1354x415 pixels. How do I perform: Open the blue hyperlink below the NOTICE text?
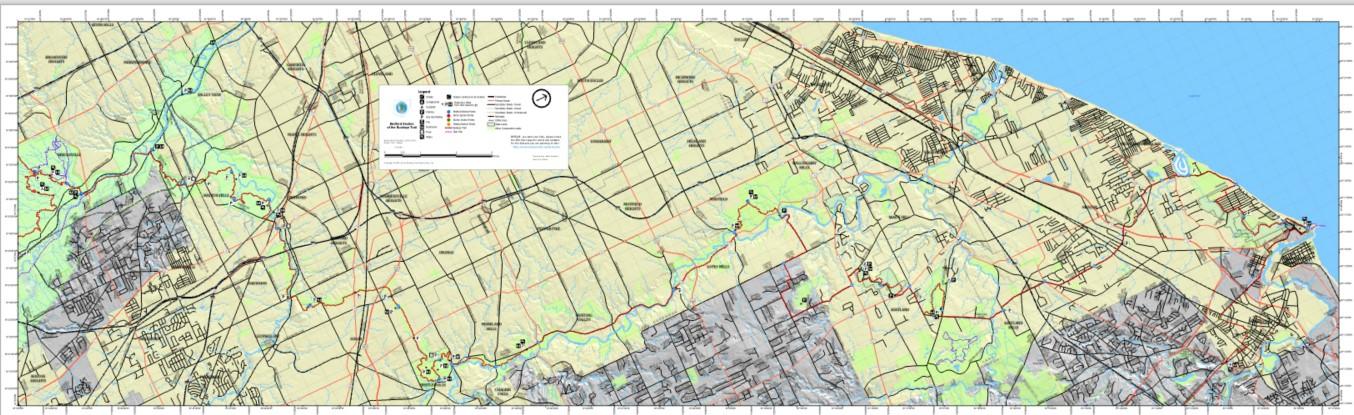537,147
